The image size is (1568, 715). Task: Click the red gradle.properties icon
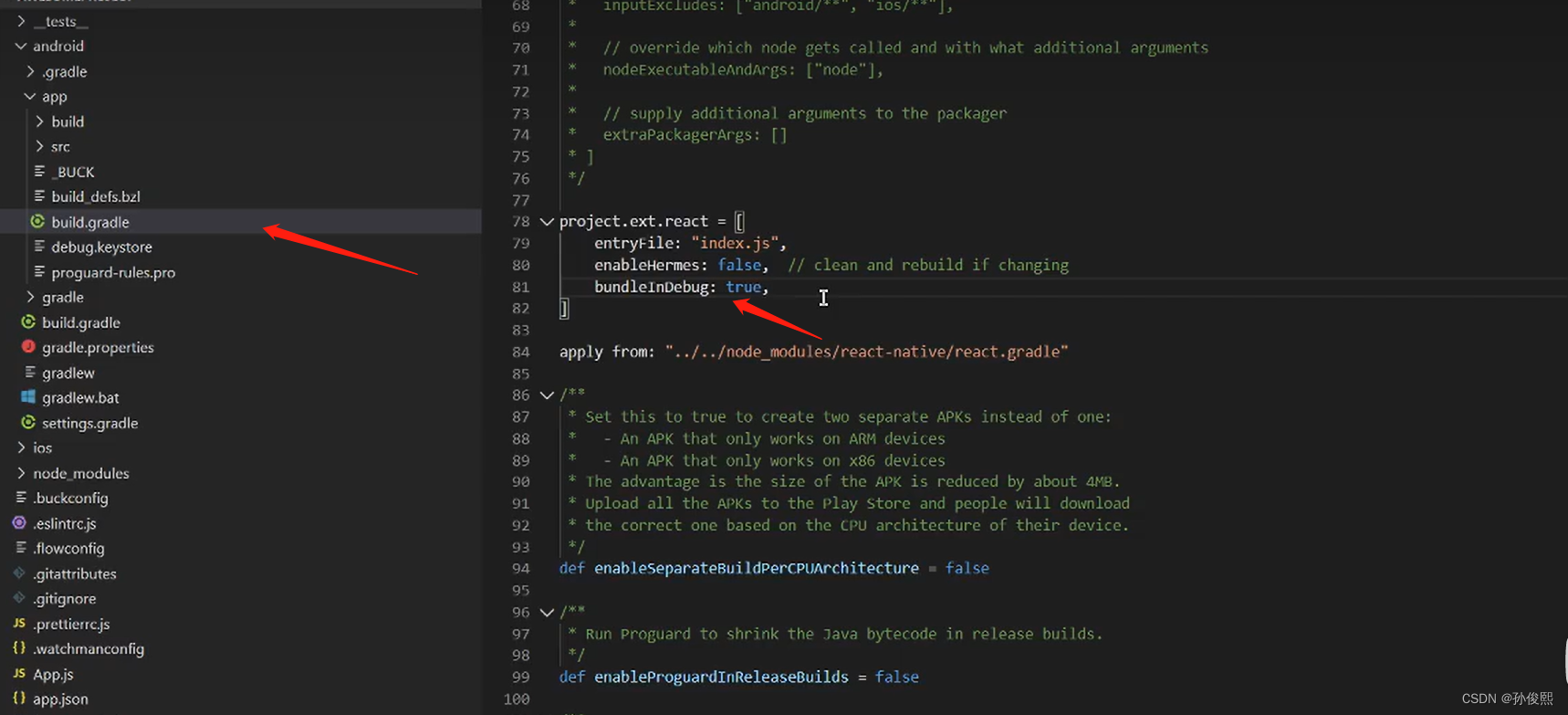tap(28, 347)
